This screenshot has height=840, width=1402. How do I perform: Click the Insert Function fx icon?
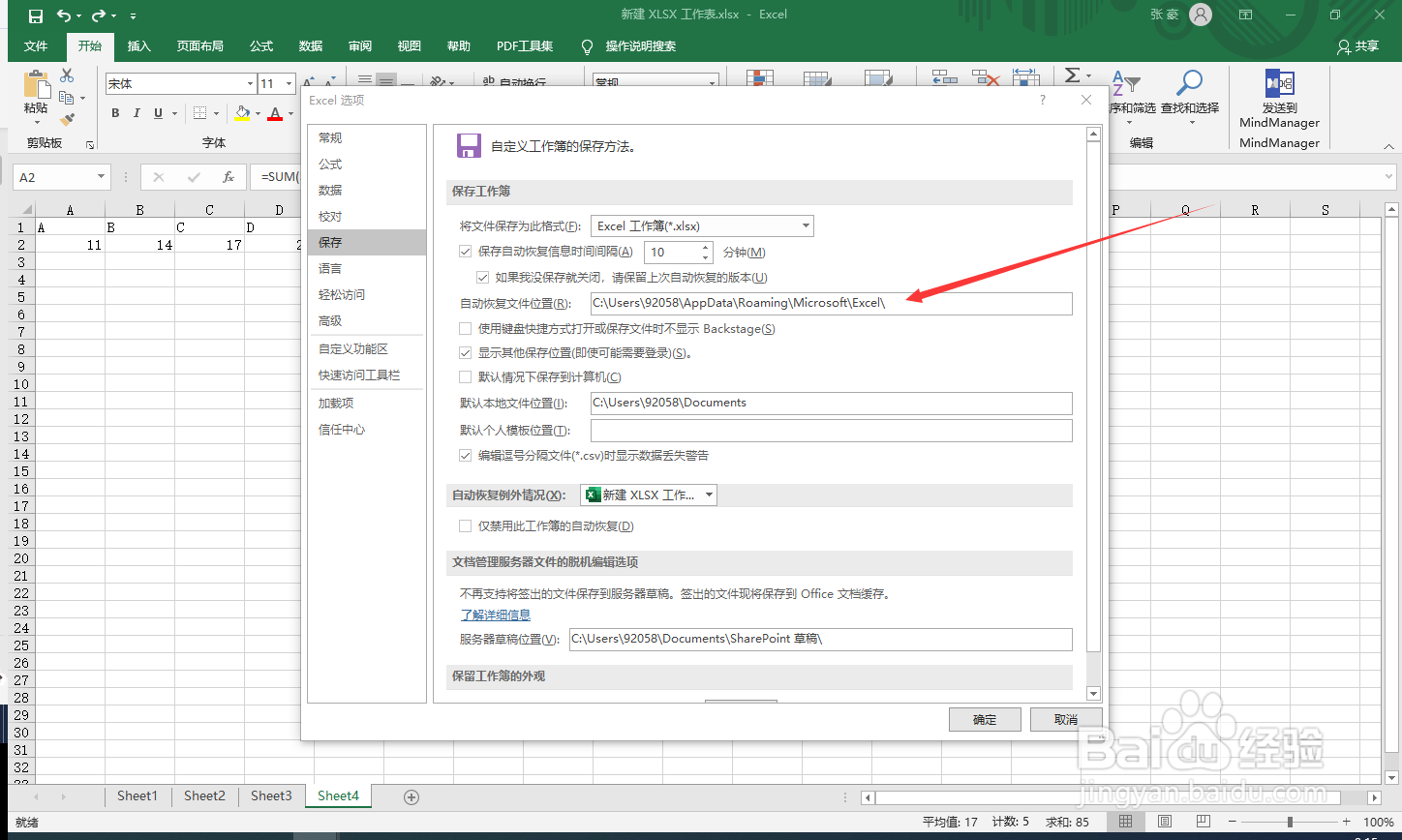[x=229, y=177]
